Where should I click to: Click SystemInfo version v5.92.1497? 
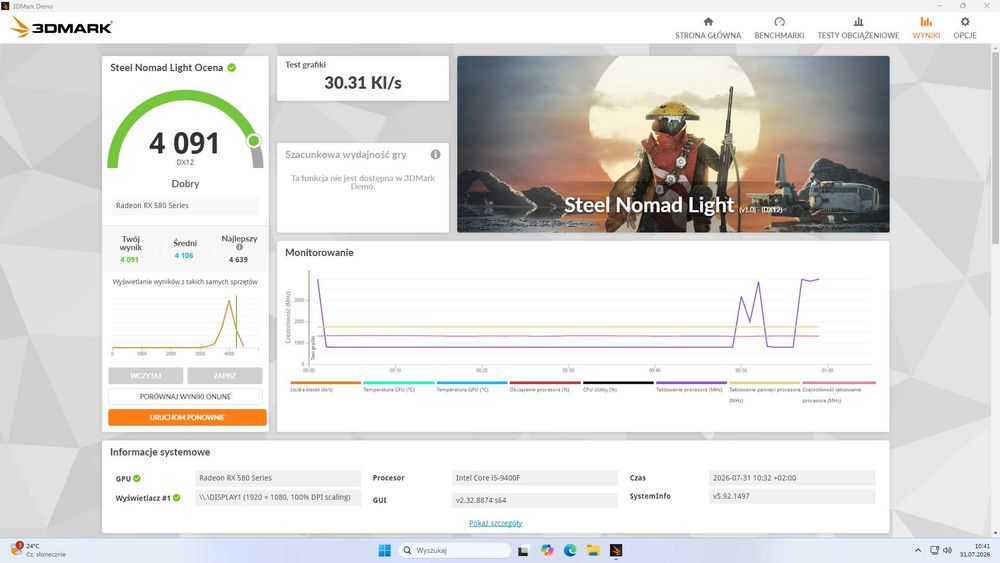point(791,496)
